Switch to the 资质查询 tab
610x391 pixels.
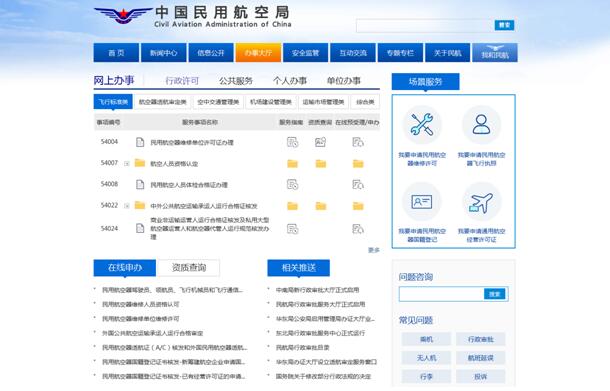tap(189, 268)
